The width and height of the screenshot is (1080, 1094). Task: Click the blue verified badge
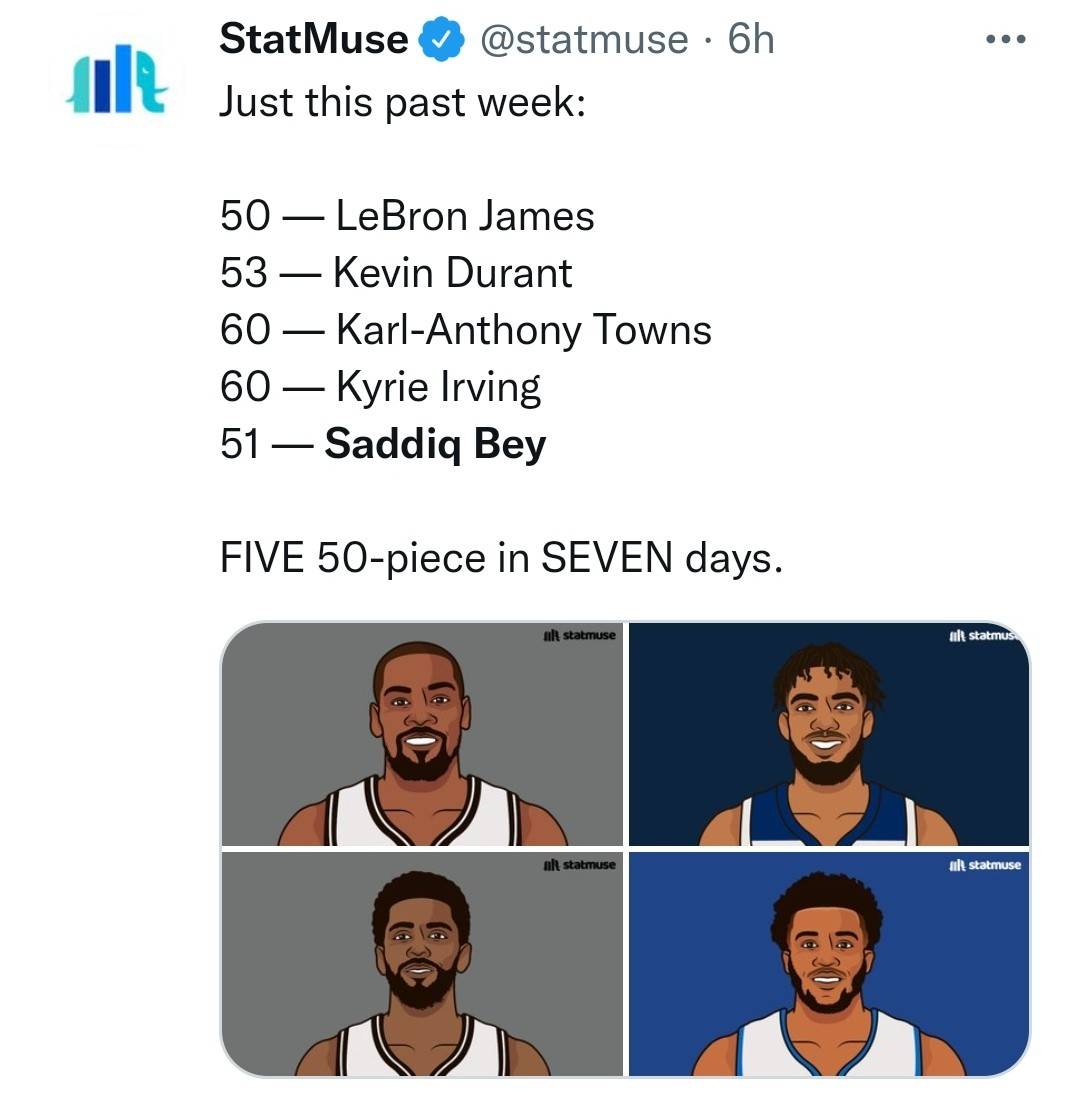[442, 40]
